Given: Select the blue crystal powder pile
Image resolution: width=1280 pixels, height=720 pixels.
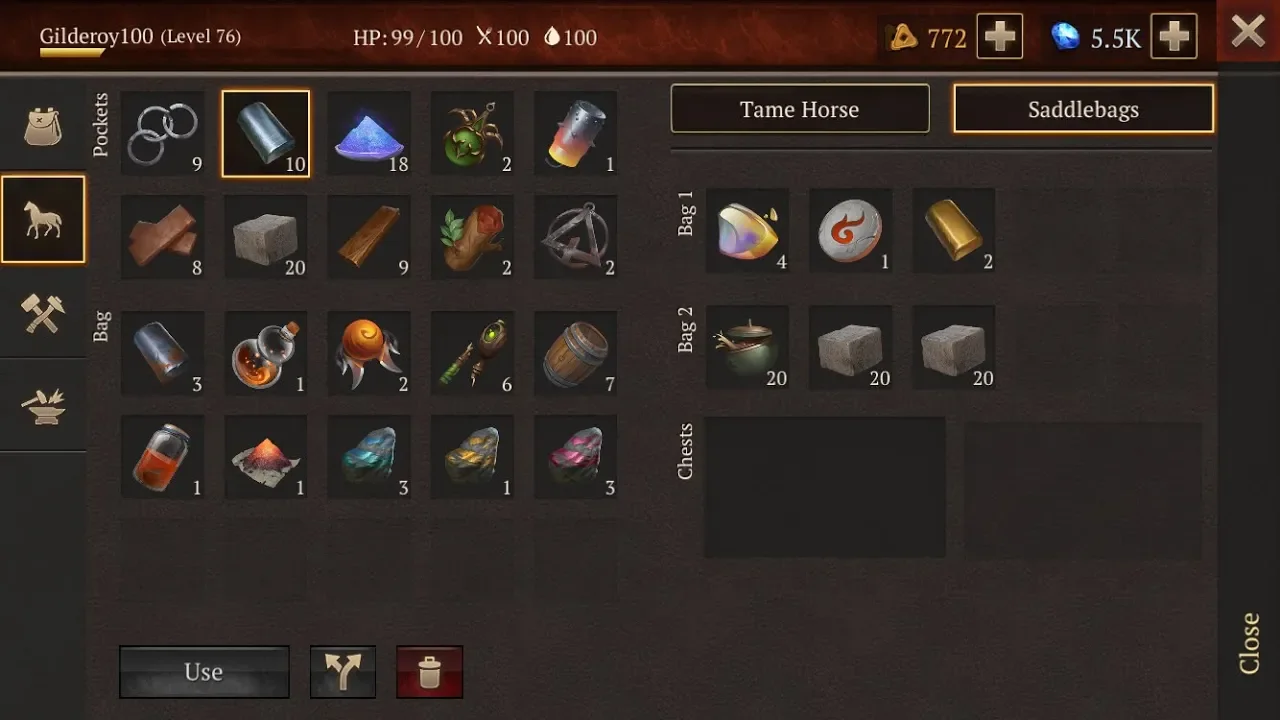Looking at the screenshot, I should 369,134.
